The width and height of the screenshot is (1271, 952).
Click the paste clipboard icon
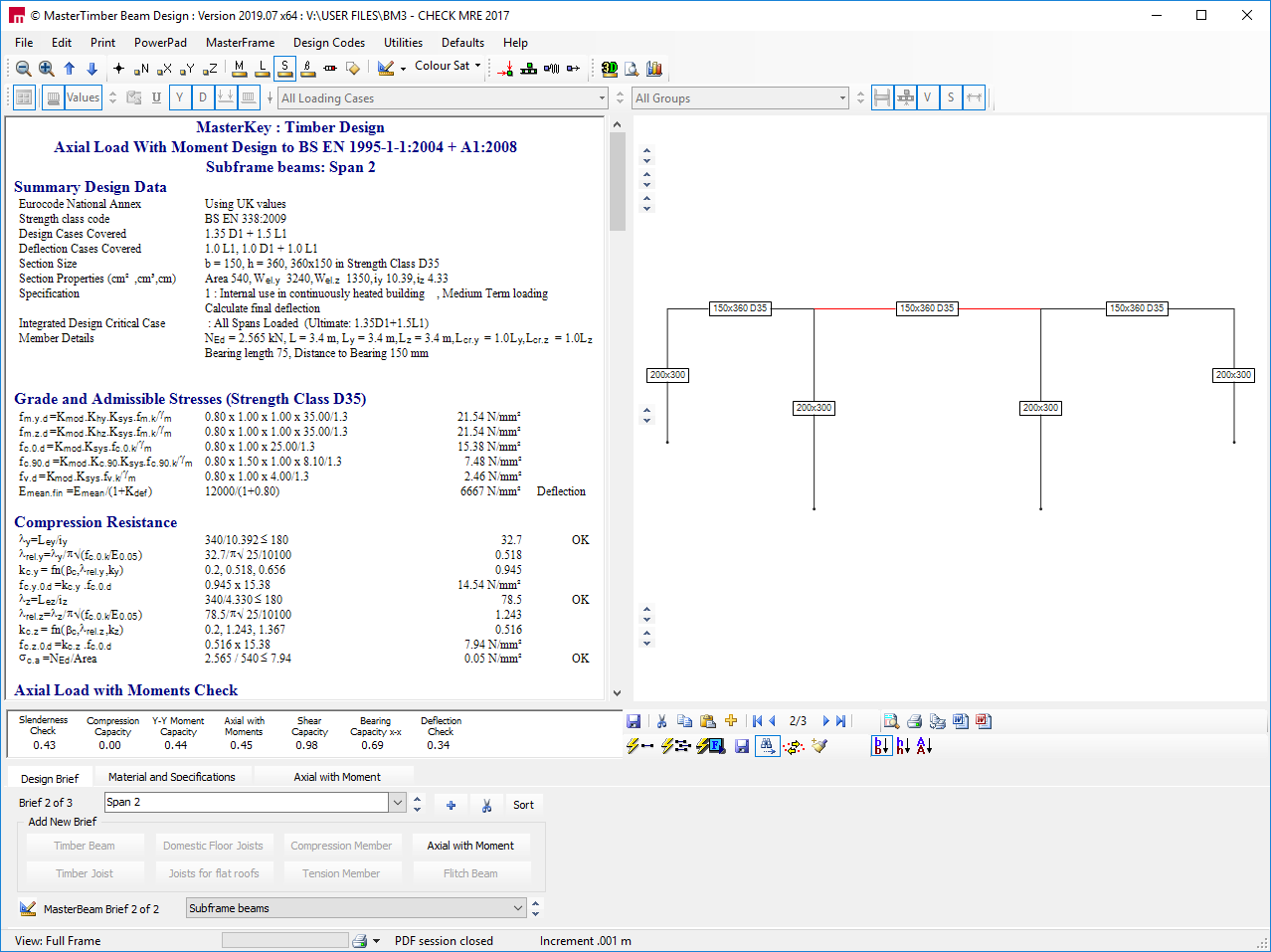708,721
